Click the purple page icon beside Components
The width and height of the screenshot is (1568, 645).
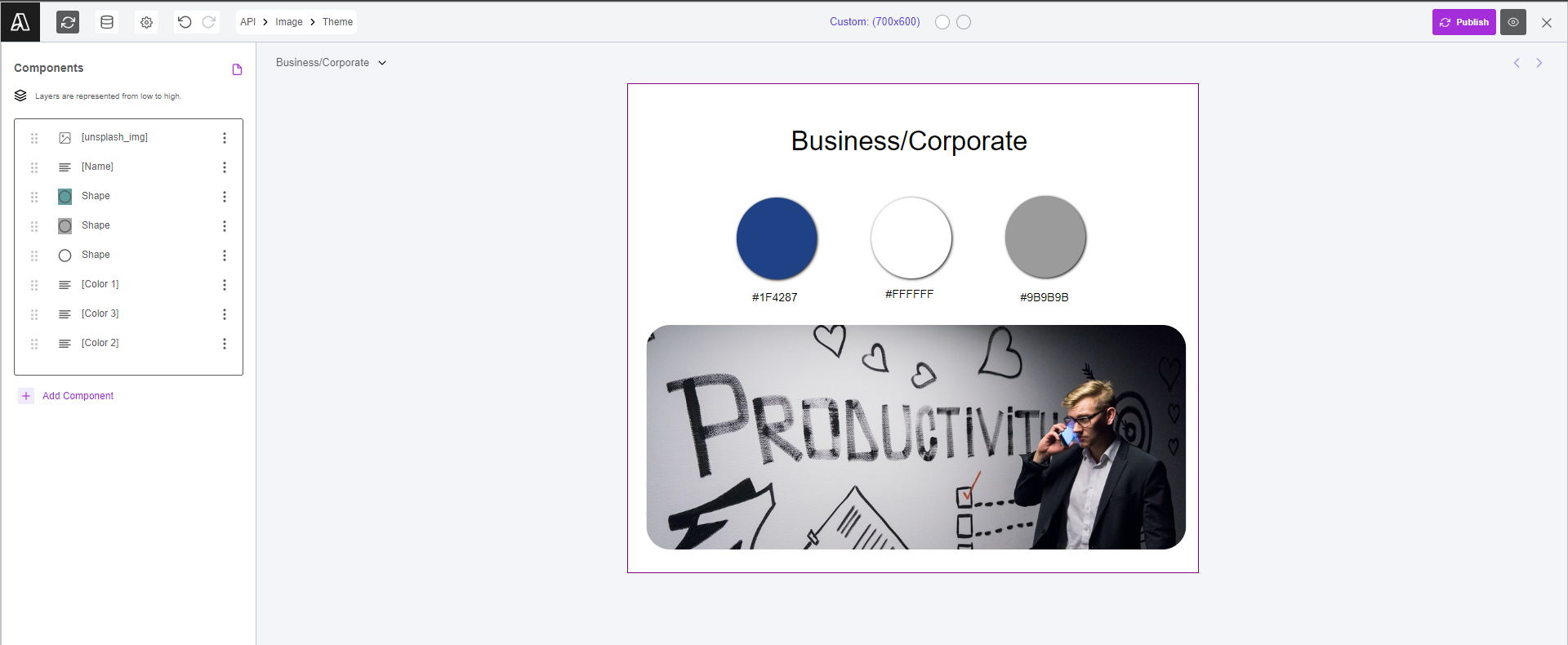tap(237, 69)
